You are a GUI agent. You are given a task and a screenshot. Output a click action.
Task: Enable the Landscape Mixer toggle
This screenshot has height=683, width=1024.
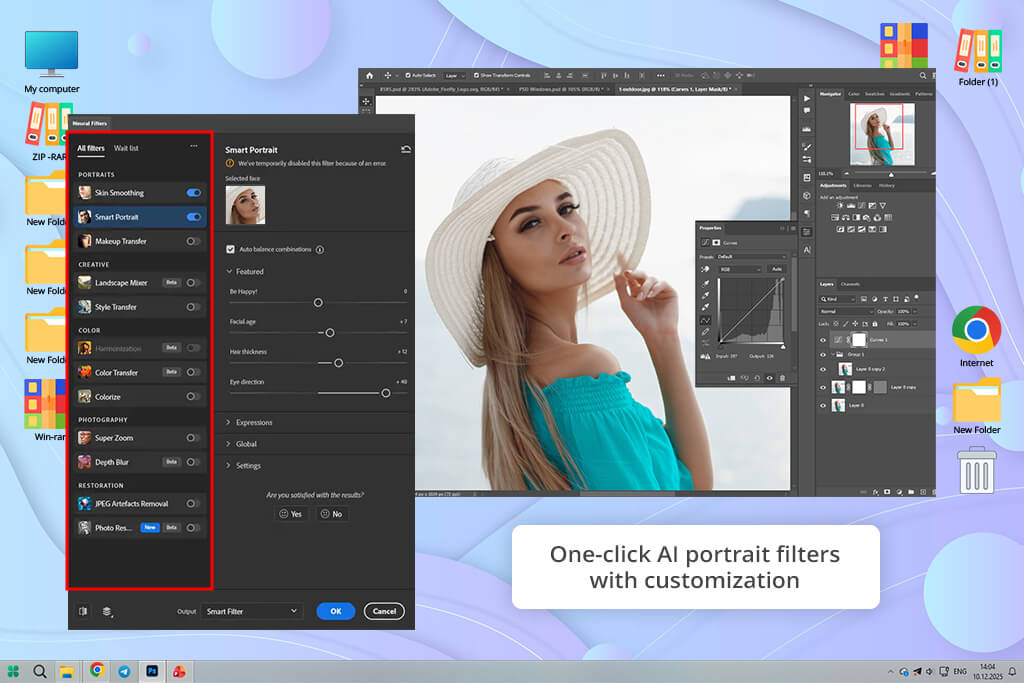pos(193,283)
